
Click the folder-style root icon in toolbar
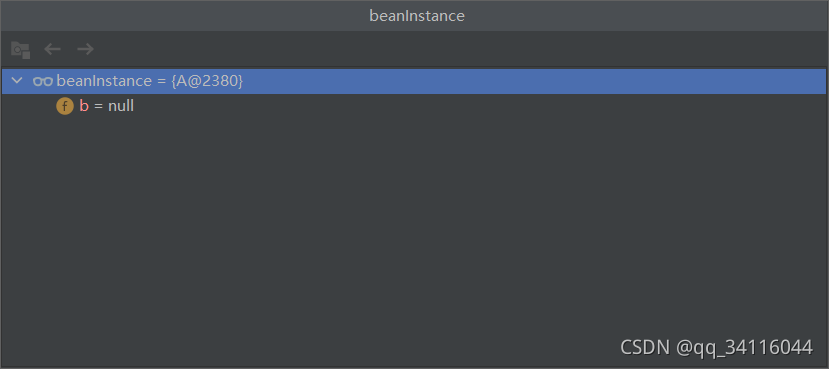point(21,50)
